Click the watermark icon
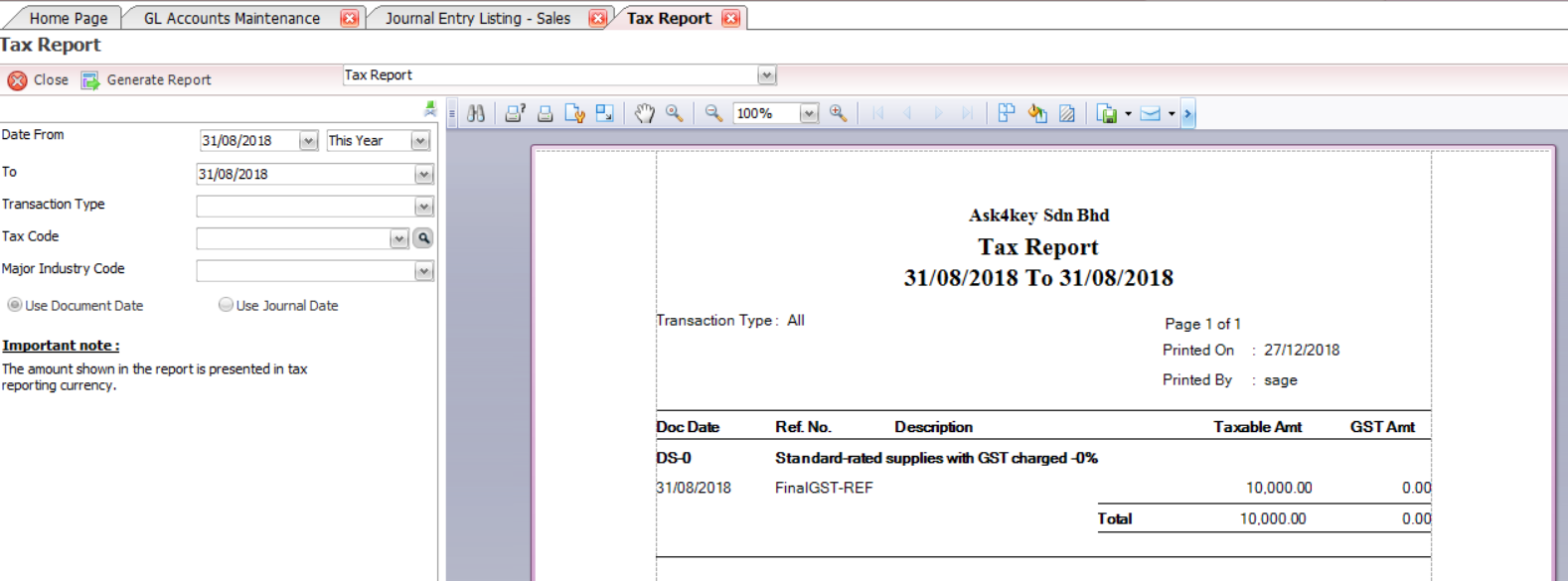 coord(1067,113)
